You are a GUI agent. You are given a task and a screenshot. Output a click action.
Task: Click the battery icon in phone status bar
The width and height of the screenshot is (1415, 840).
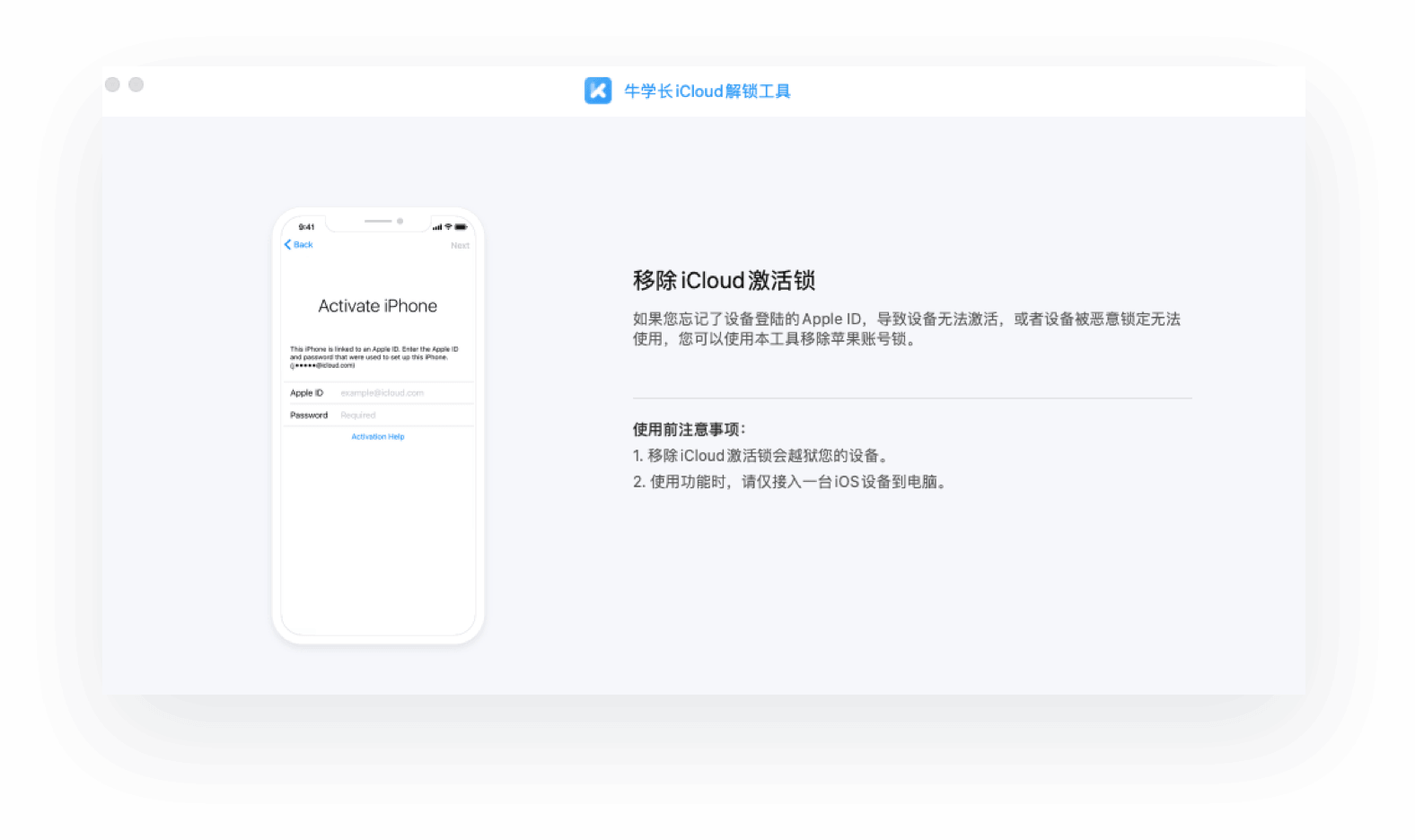click(461, 227)
